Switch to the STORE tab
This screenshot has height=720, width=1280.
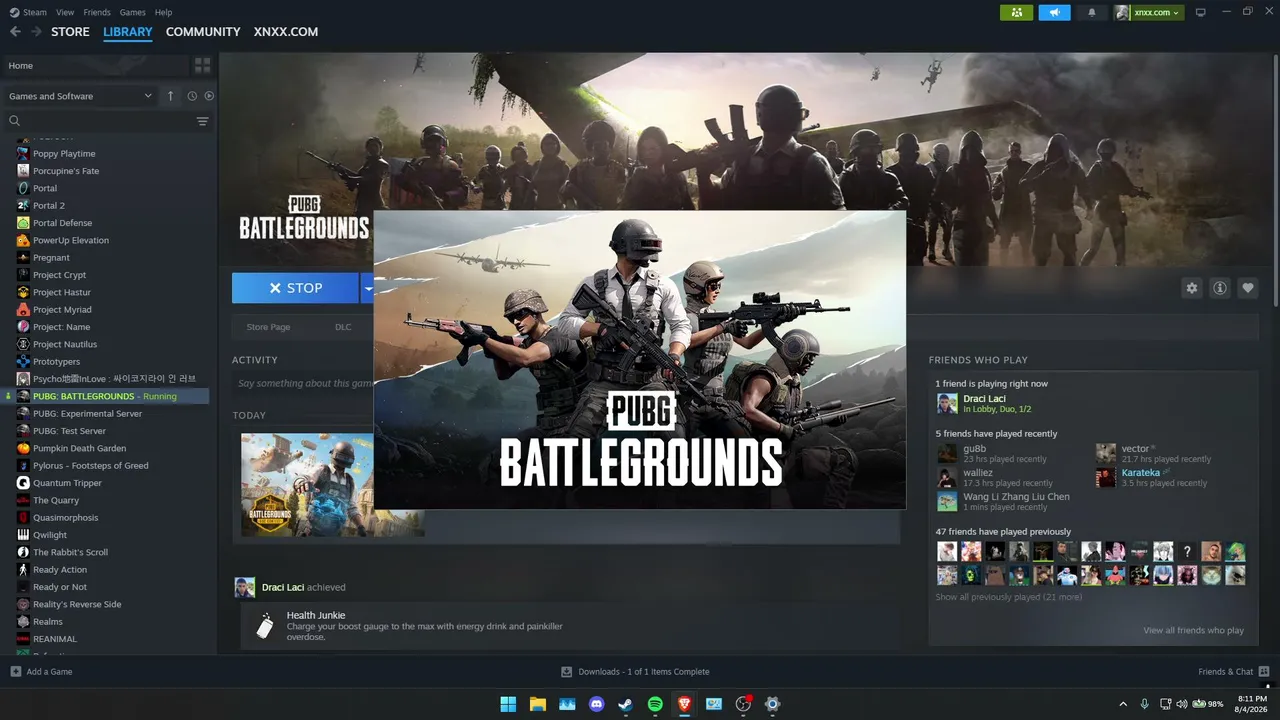pyautogui.click(x=70, y=32)
